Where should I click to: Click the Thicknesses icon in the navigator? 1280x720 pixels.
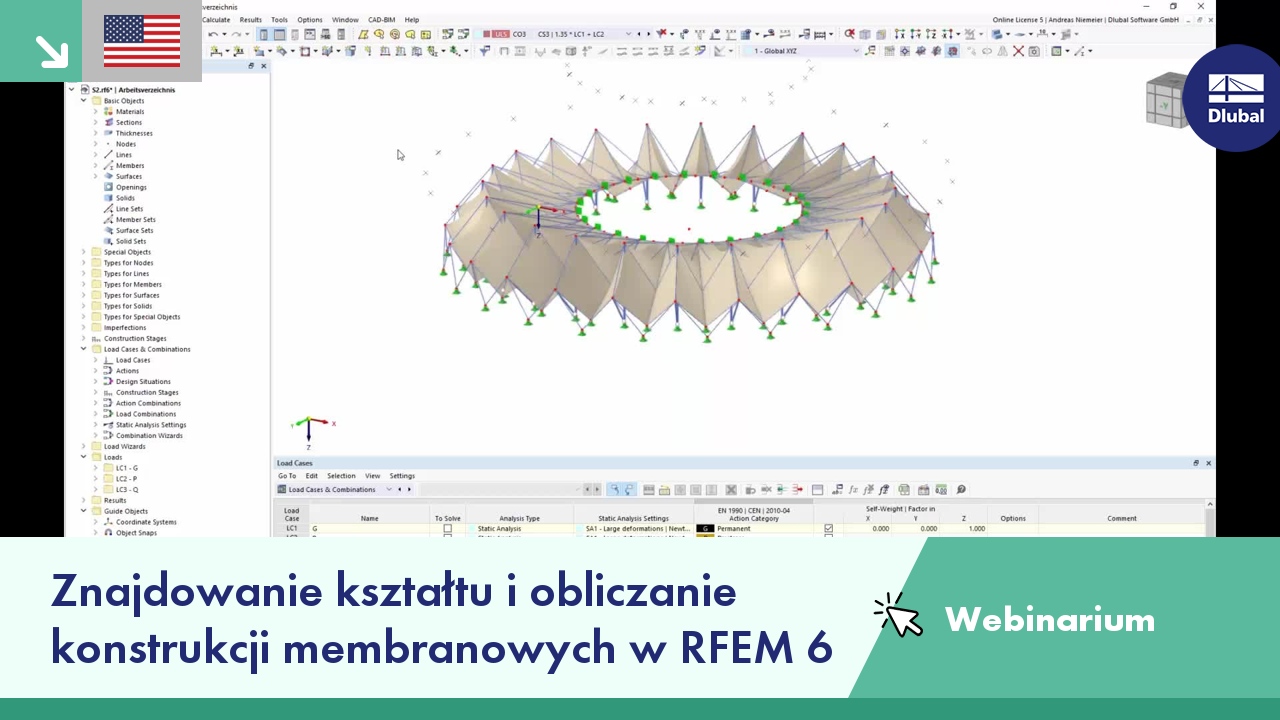108,133
